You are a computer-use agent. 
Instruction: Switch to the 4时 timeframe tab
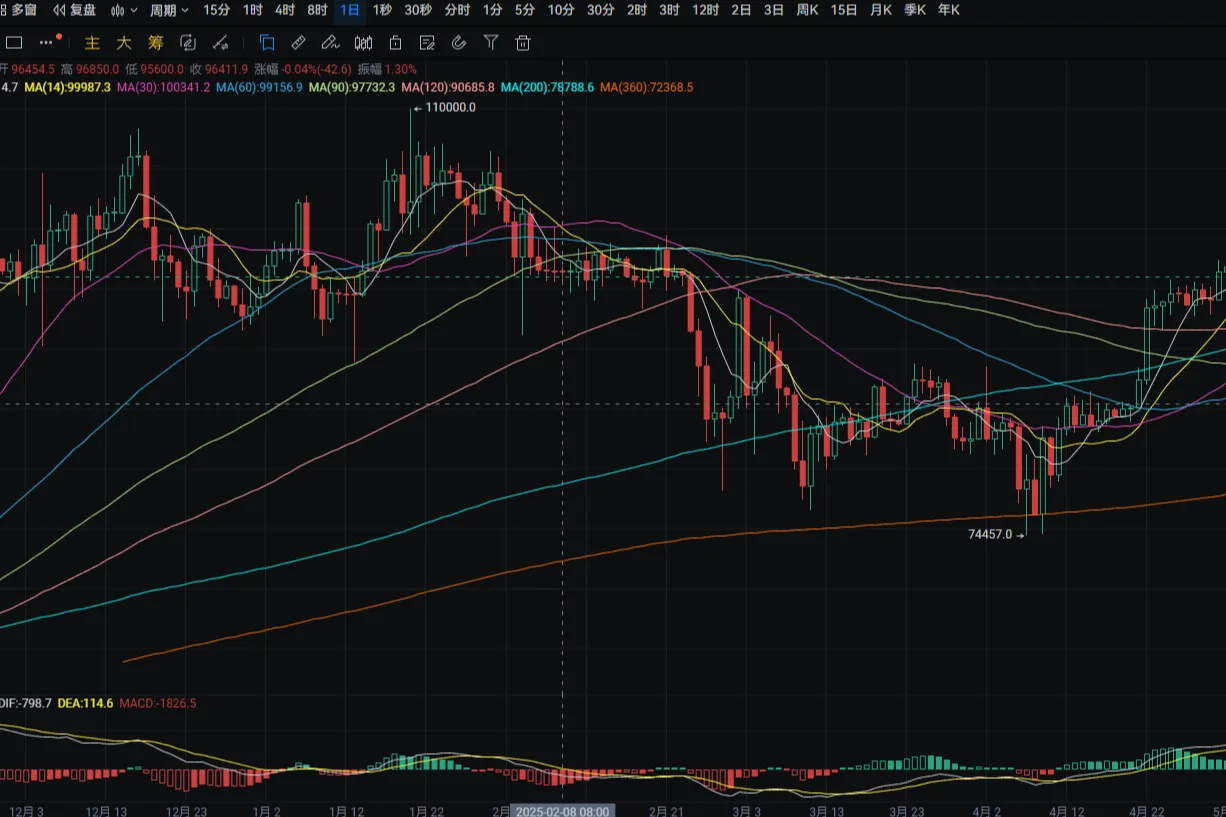coord(285,10)
